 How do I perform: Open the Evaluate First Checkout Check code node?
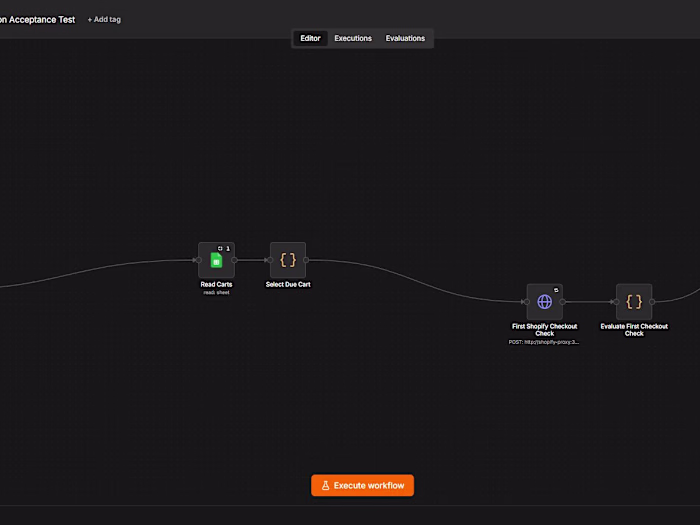pos(634,302)
